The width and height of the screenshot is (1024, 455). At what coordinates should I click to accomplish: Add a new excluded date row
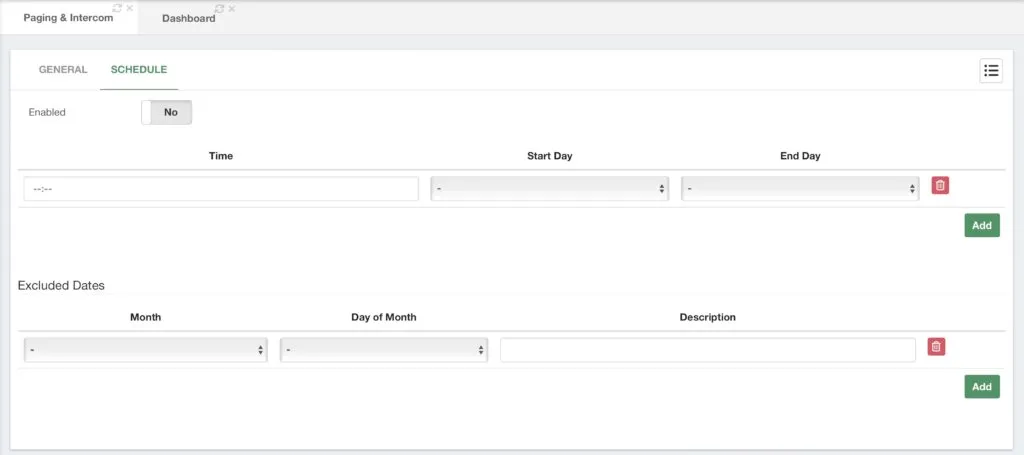[x=982, y=386]
